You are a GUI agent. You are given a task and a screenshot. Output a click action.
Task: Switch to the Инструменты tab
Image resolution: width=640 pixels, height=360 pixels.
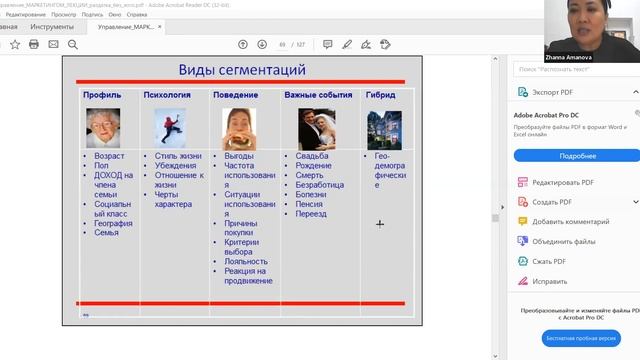tap(52, 27)
